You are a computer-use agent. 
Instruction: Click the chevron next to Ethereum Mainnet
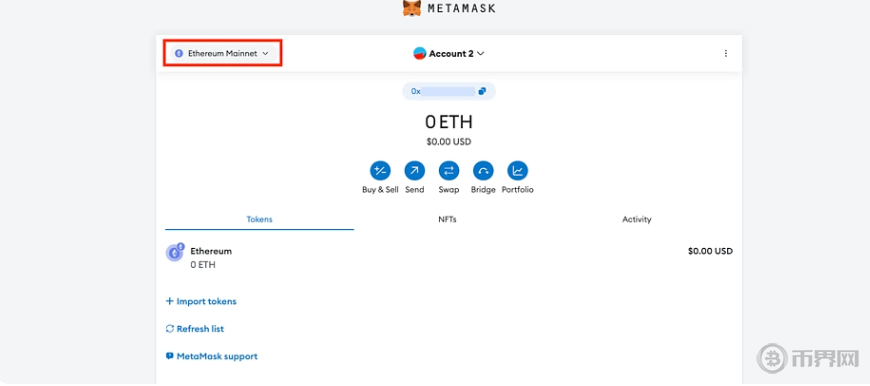(265, 54)
